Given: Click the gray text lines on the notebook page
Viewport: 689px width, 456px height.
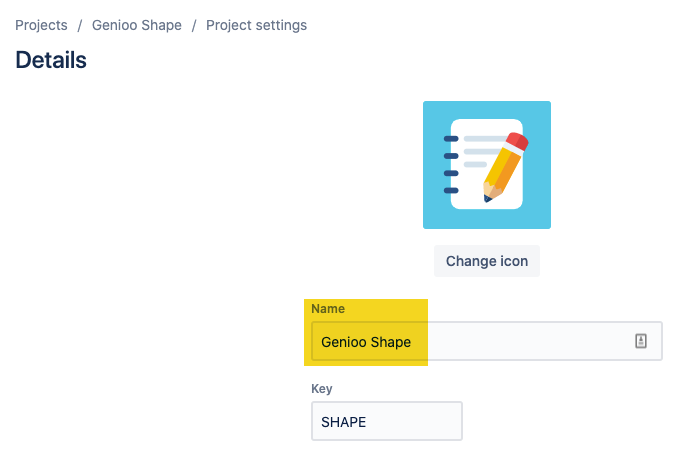Looking at the screenshot, I should coord(482,152).
